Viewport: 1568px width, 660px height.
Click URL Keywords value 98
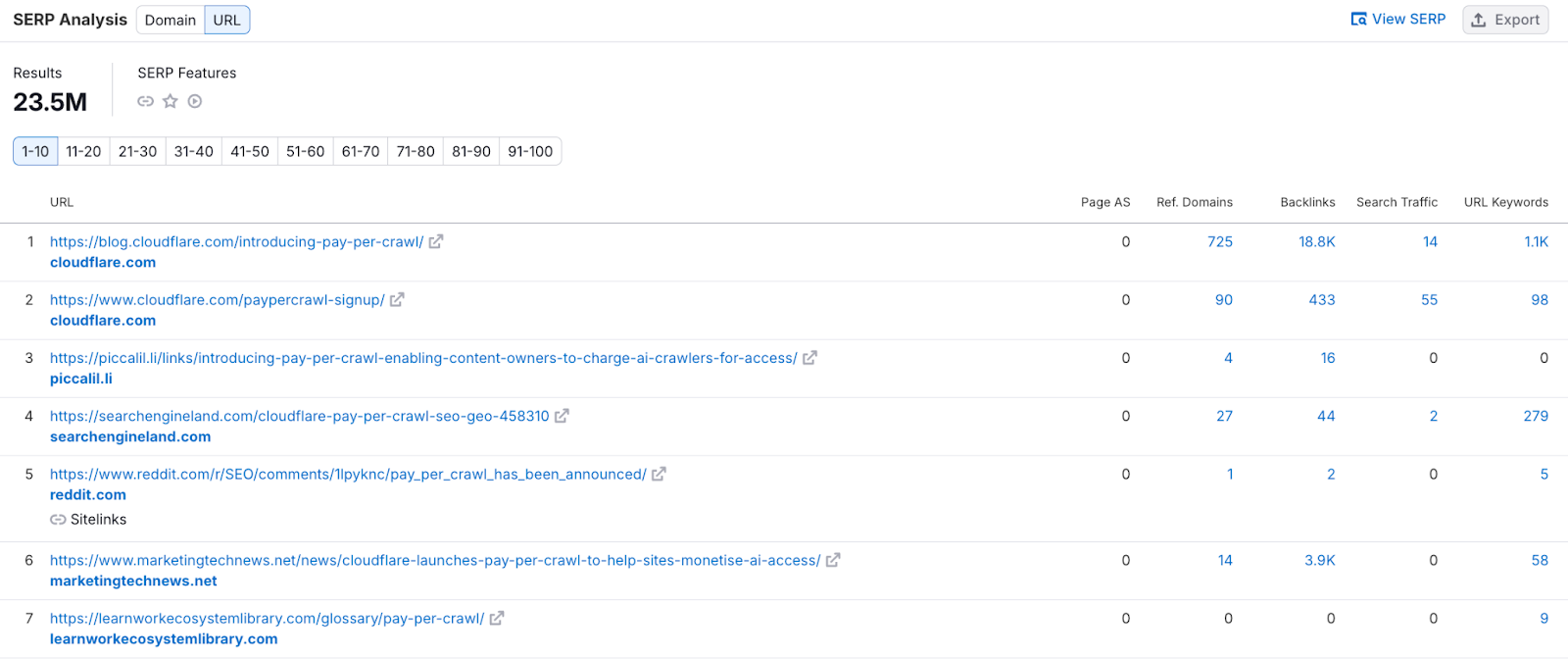pos(1540,300)
